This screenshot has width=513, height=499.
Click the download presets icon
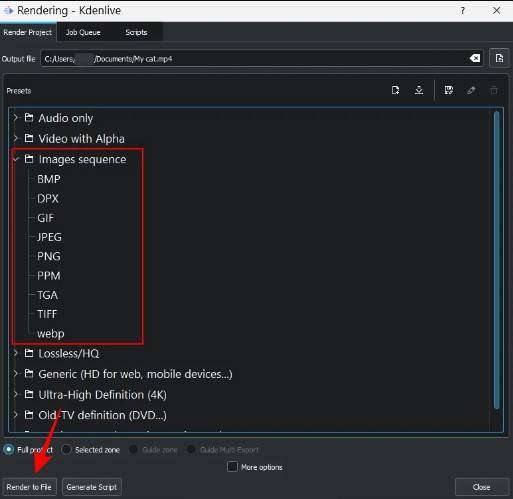419,90
